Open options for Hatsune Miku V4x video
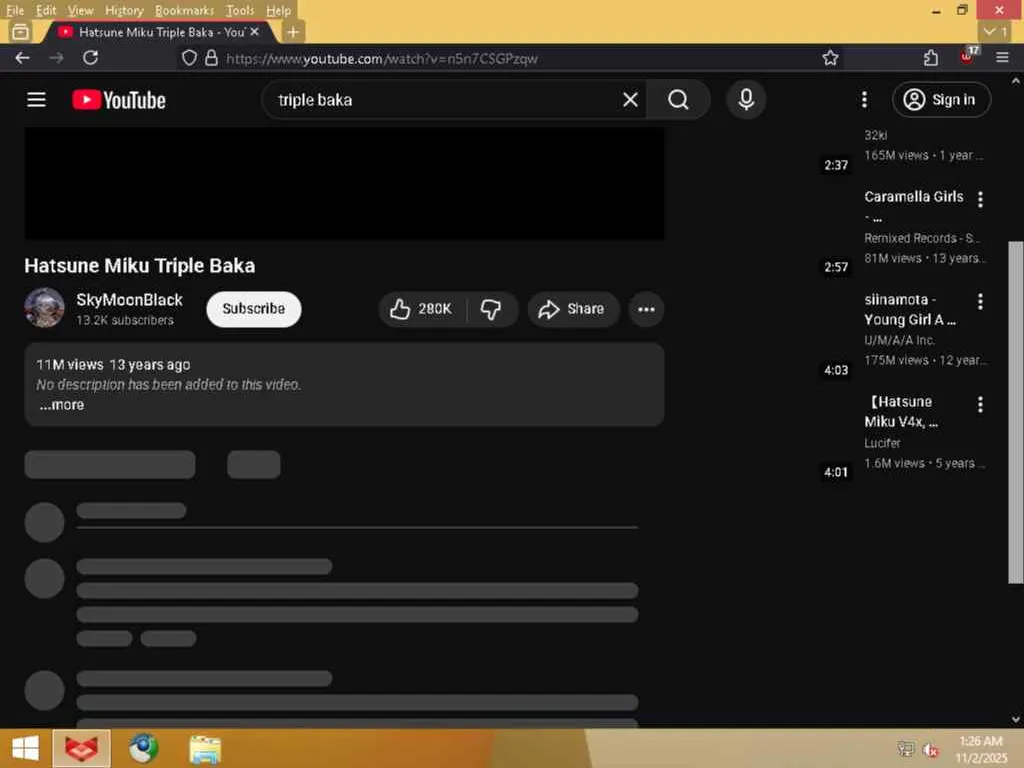The height and width of the screenshot is (768, 1024). coord(980,405)
